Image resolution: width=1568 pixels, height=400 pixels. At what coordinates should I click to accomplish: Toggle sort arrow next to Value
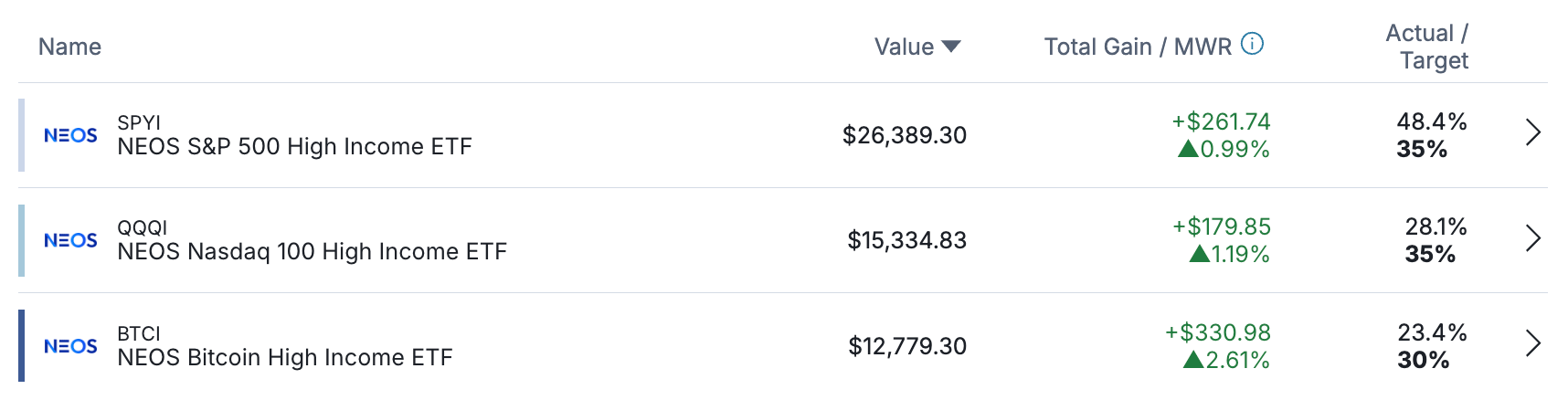[x=951, y=47]
